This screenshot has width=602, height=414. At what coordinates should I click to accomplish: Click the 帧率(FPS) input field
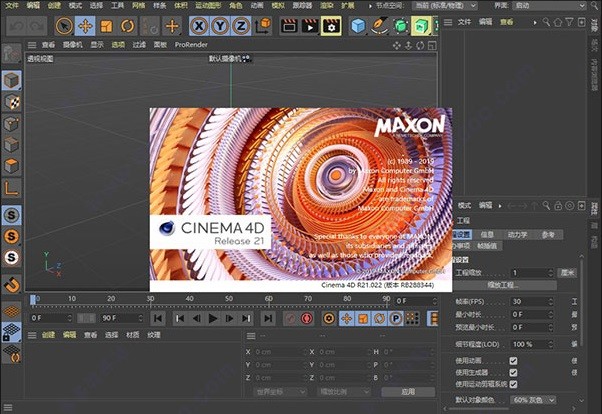[531, 301]
